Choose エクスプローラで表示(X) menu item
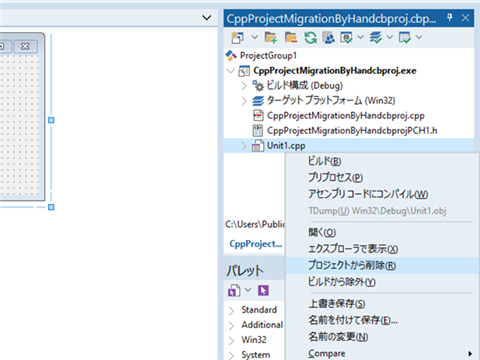480x360 pixels. tap(382, 249)
